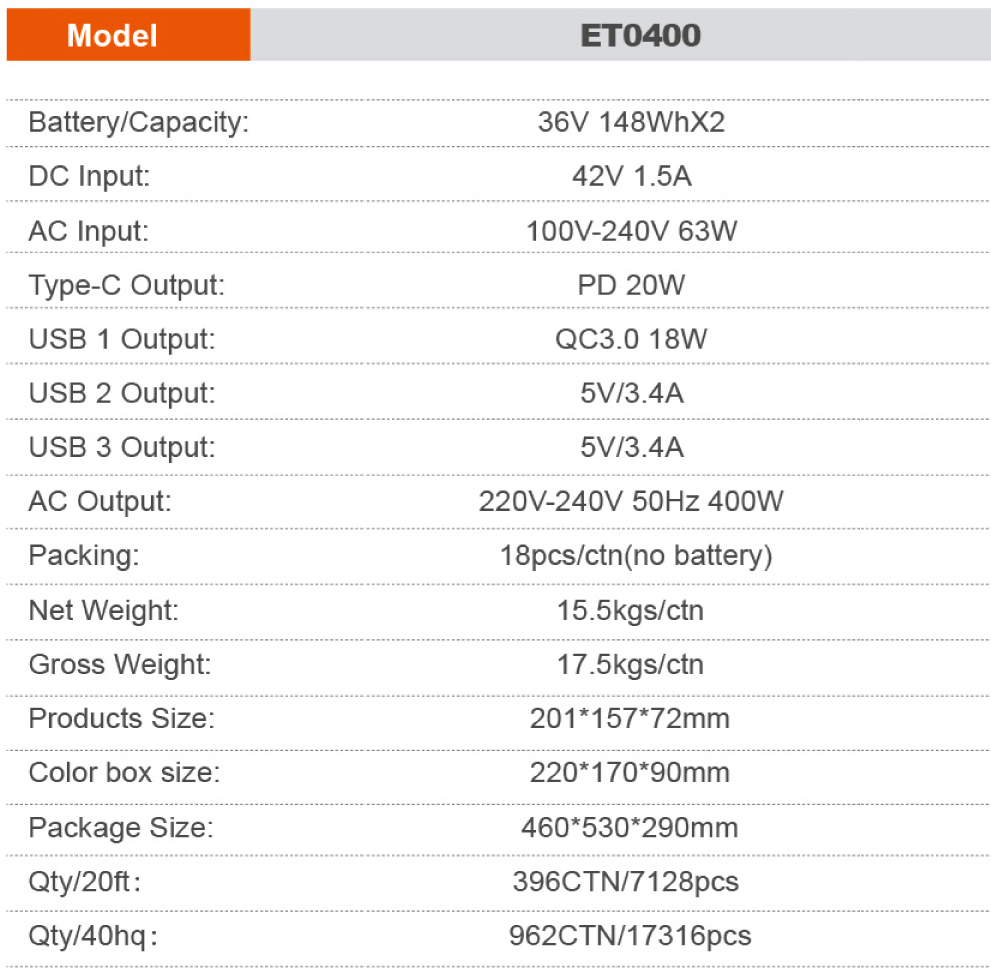Click the 100V-240V 63W value
This screenshot has height=975, width=991.
[x=631, y=231]
